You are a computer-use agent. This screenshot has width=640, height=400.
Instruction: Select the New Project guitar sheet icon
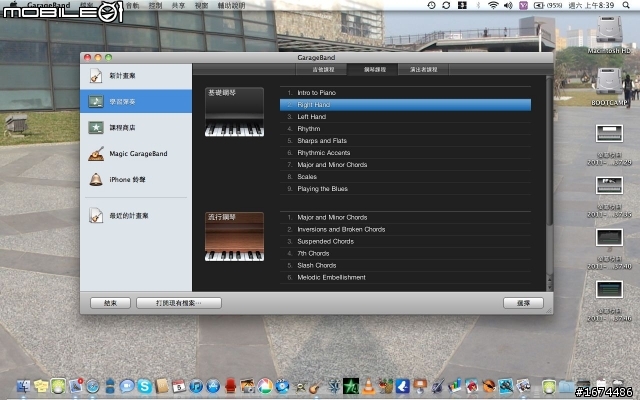(x=96, y=76)
